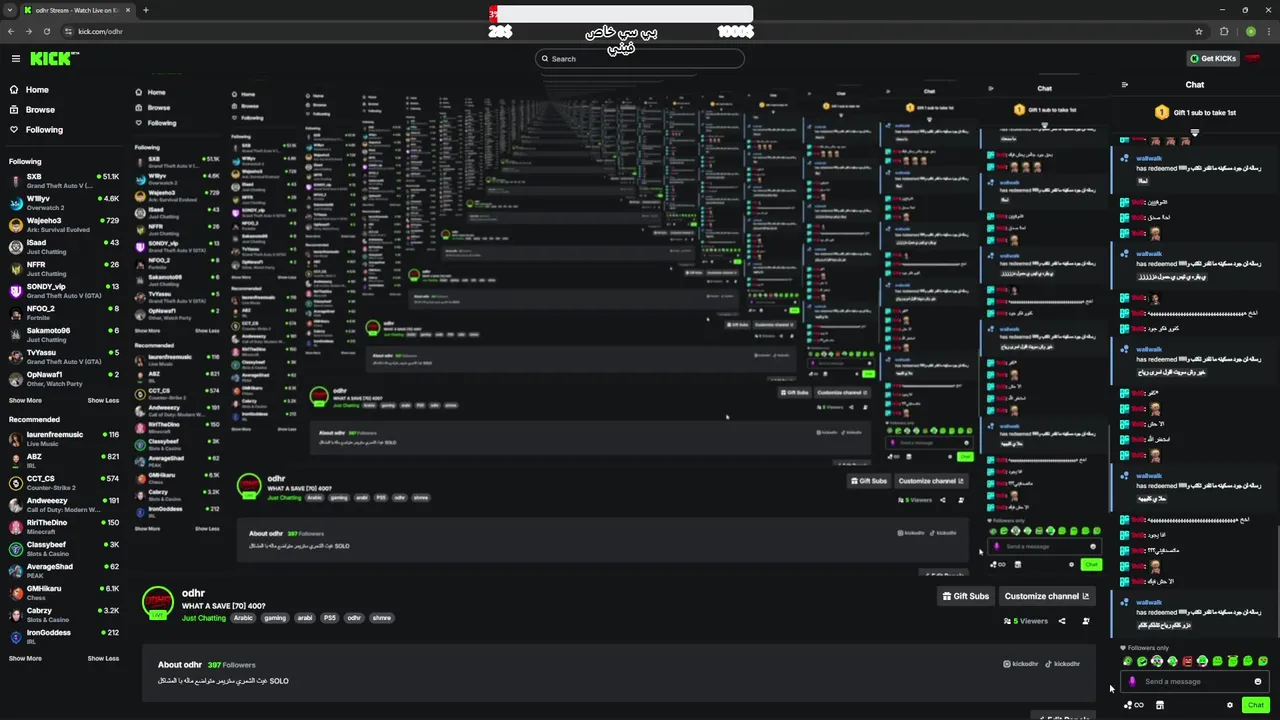Click the purple badge icon in the main message box
Viewport: 1280px width, 720px height.
1132,681
